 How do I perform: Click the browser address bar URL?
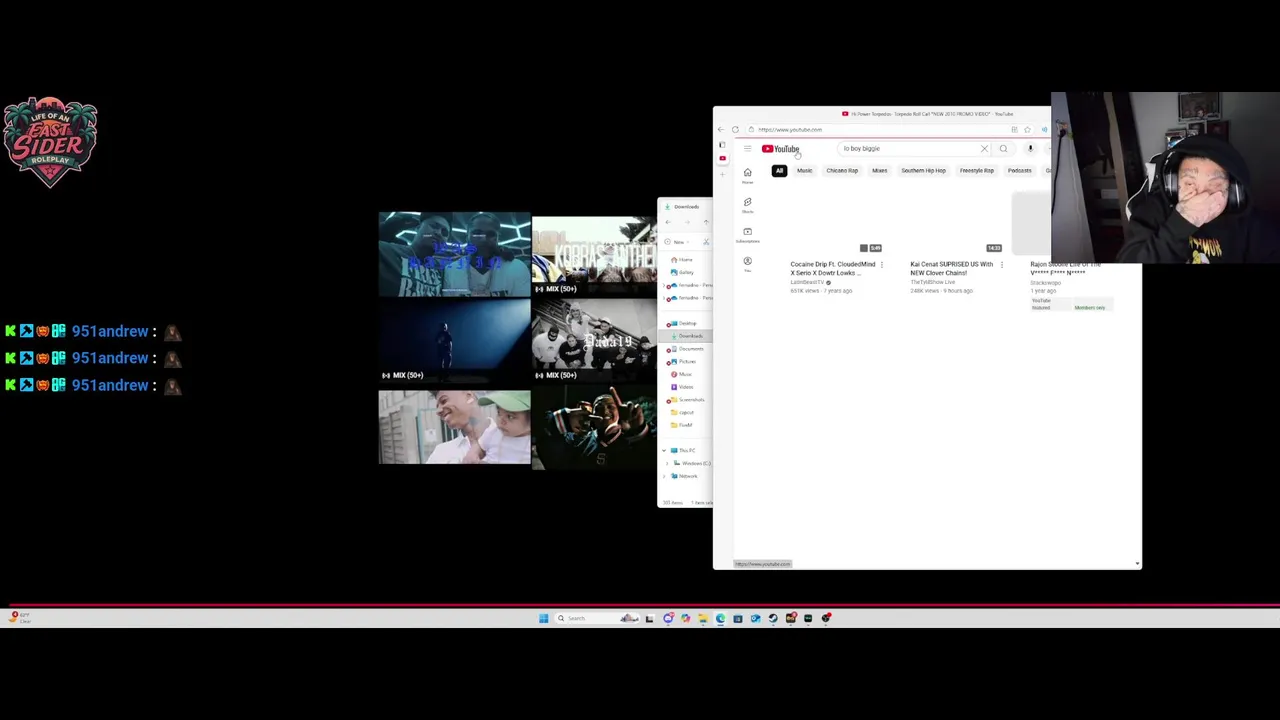(x=790, y=129)
